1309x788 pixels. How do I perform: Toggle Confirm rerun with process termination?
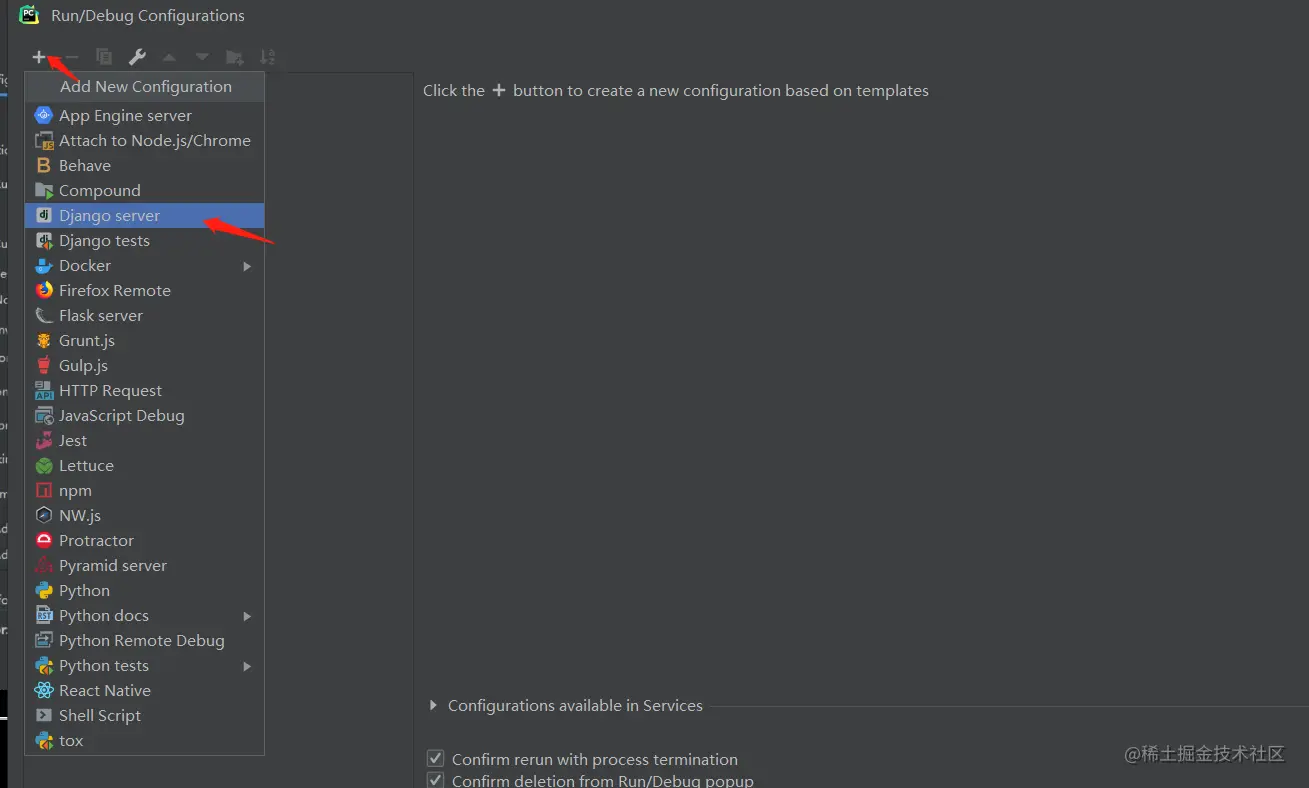[x=435, y=759]
